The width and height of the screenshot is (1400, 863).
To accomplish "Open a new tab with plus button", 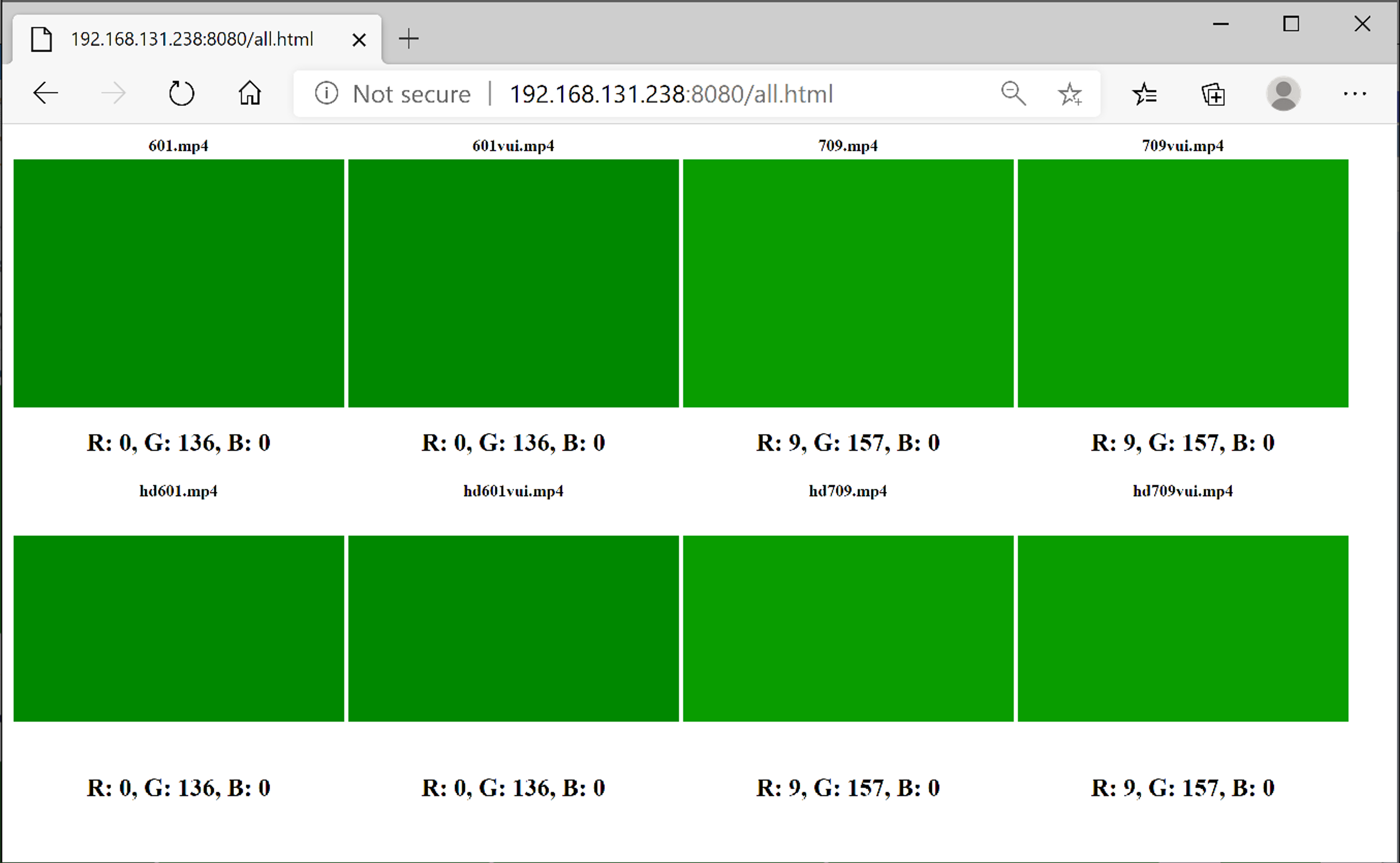I will [408, 39].
